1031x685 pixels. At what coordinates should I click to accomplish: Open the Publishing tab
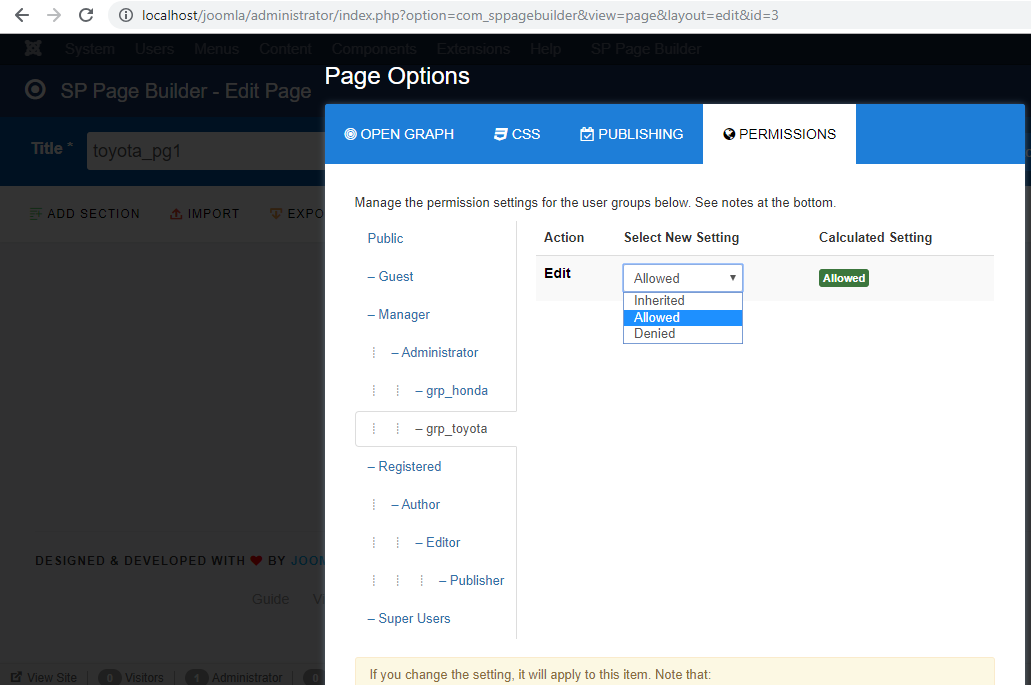[x=632, y=134]
